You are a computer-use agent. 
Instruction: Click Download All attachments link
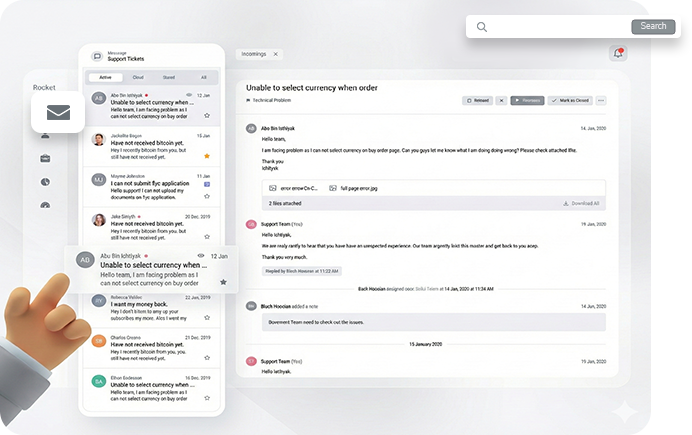(x=581, y=203)
